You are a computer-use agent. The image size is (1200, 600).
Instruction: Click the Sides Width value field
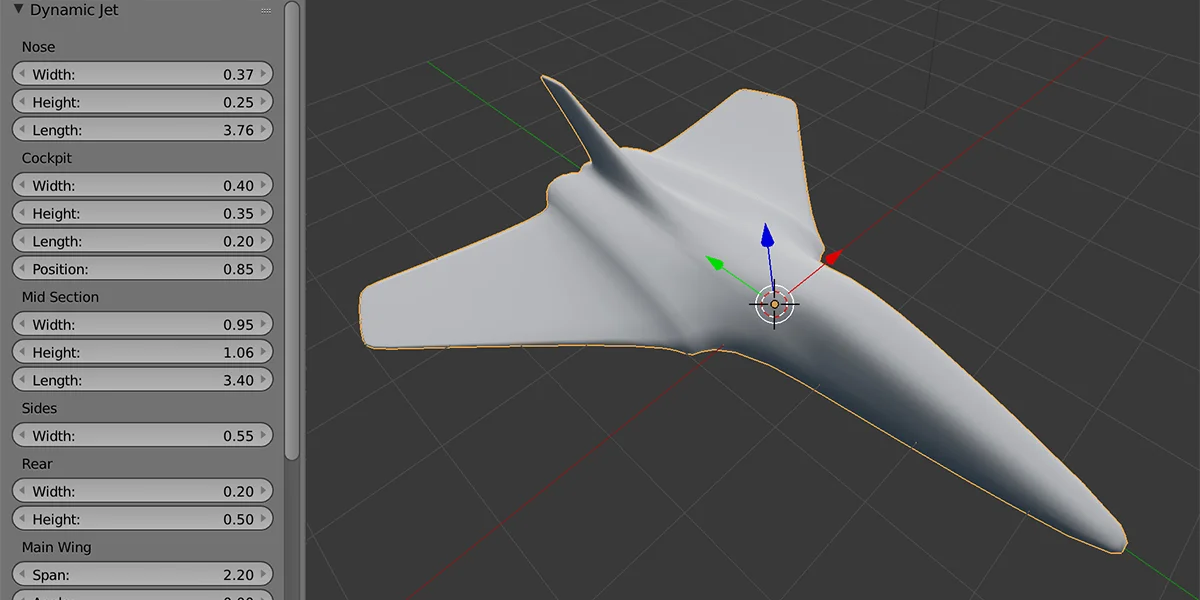pyautogui.click(x=142, y=435)
